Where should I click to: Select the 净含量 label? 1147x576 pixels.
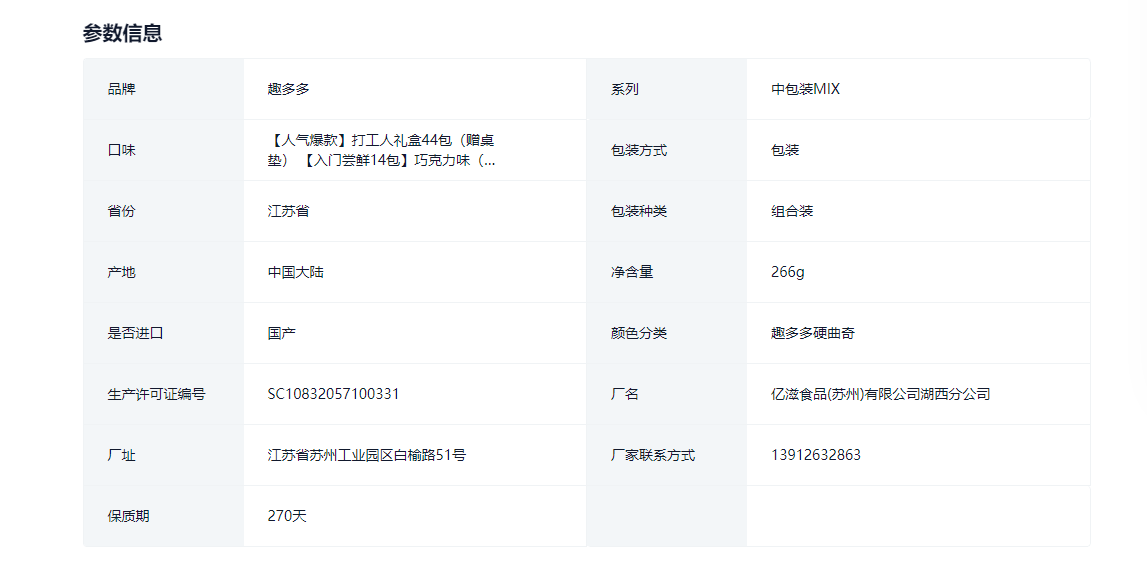coord(632,272)
